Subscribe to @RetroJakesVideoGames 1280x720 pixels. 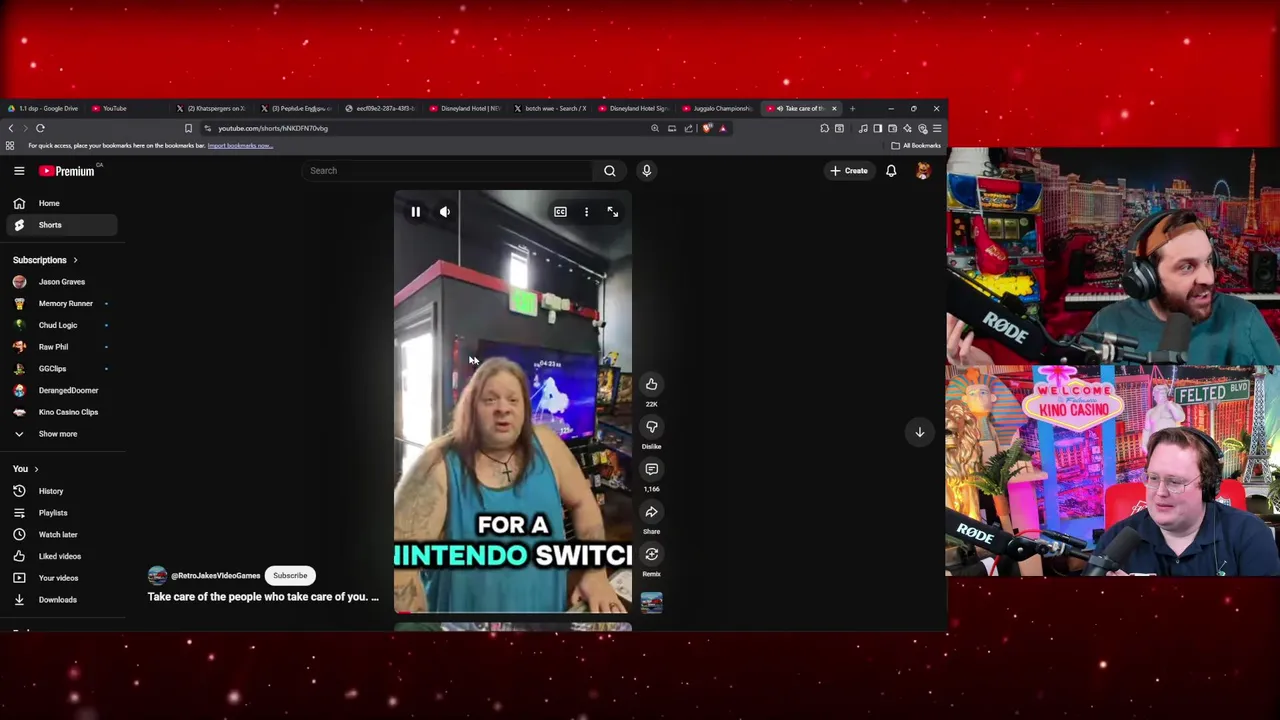coord(290,576)
